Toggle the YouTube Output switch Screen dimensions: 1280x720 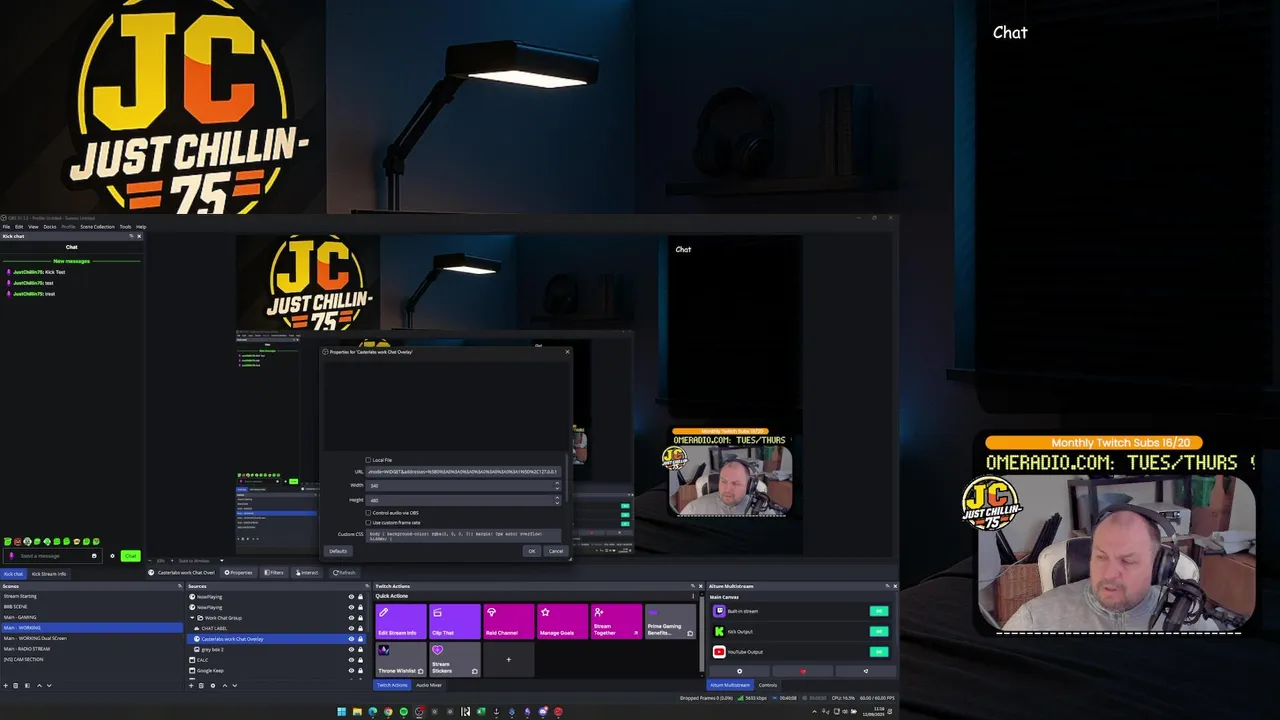pos(879,652)
